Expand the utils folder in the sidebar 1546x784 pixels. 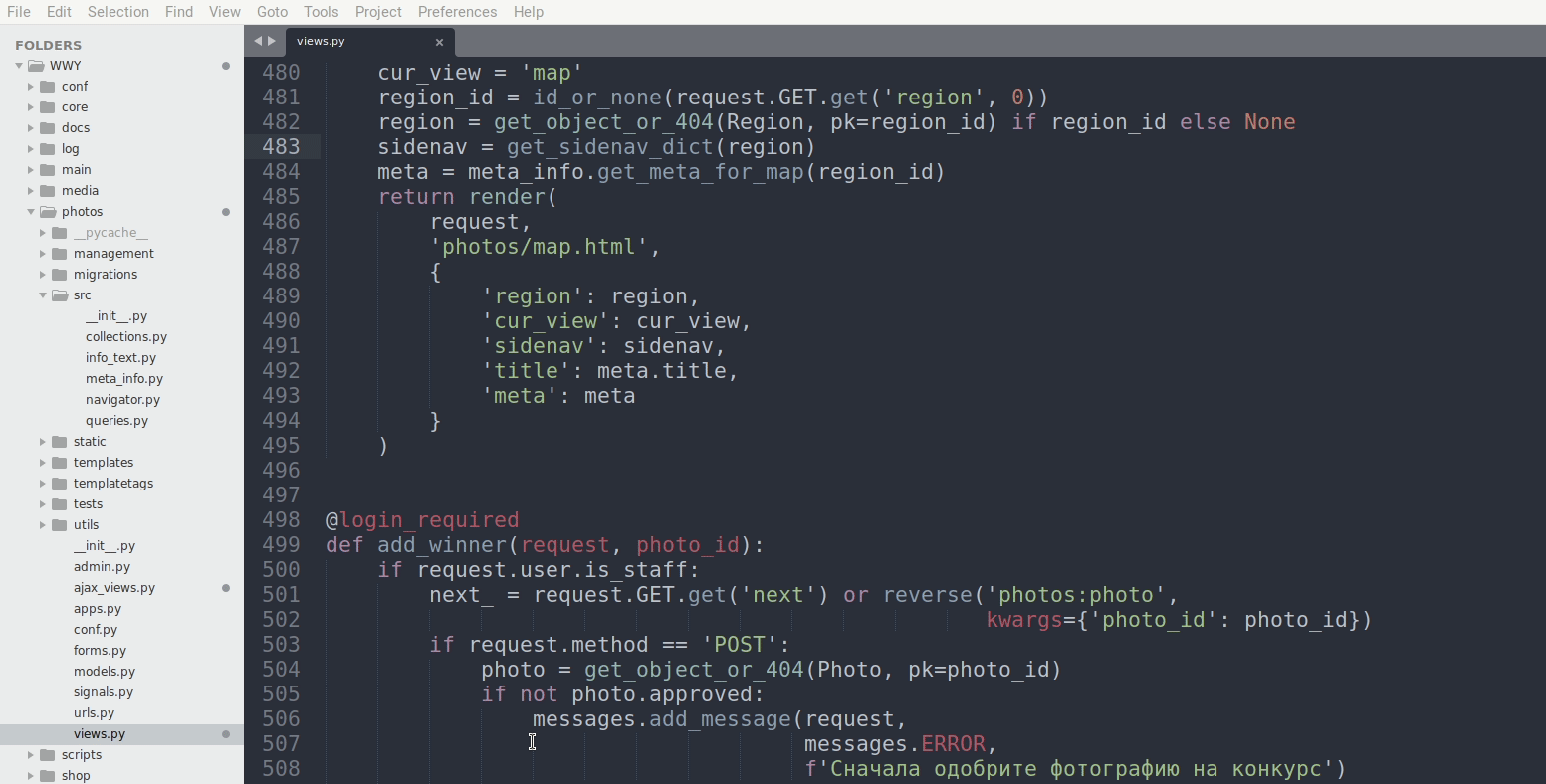(42, 524)
